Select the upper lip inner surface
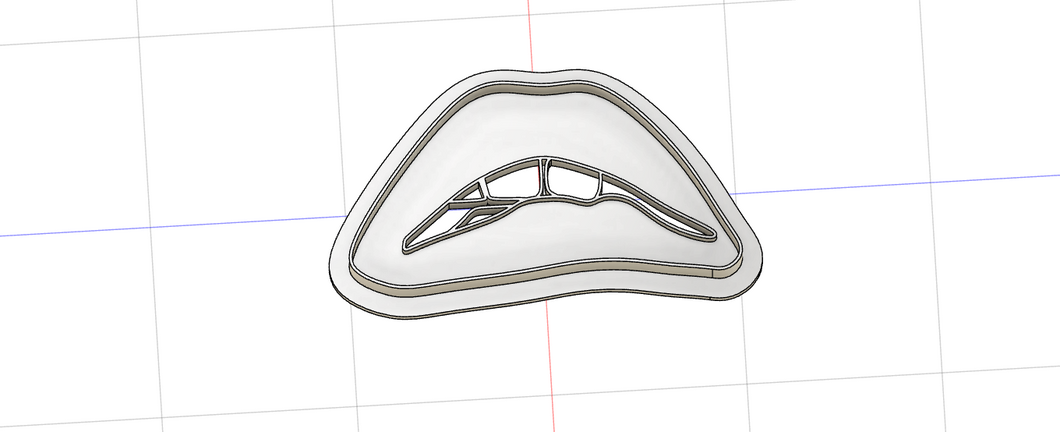The width and height of the screenshot is (1060, 432). coord(541,128)
